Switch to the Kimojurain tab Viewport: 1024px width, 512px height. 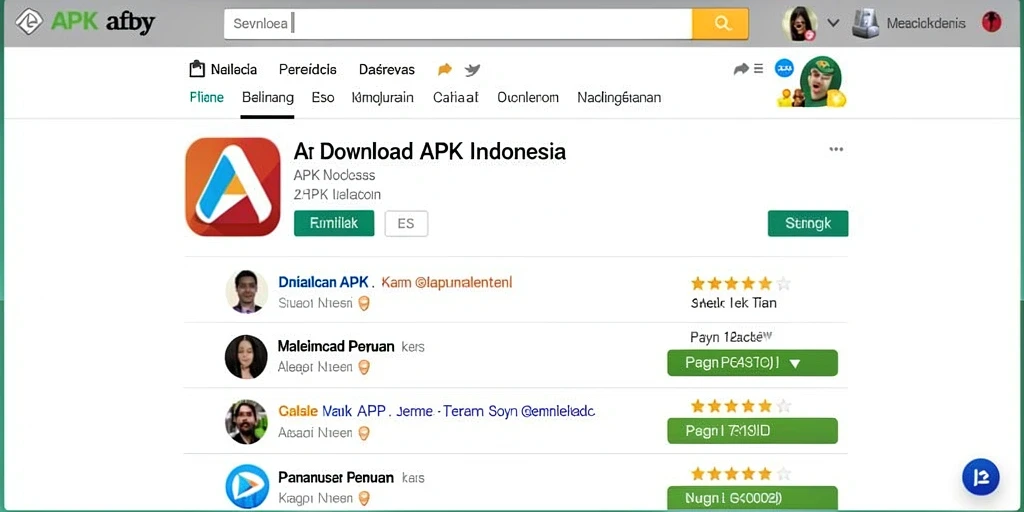tap(383, 98)
